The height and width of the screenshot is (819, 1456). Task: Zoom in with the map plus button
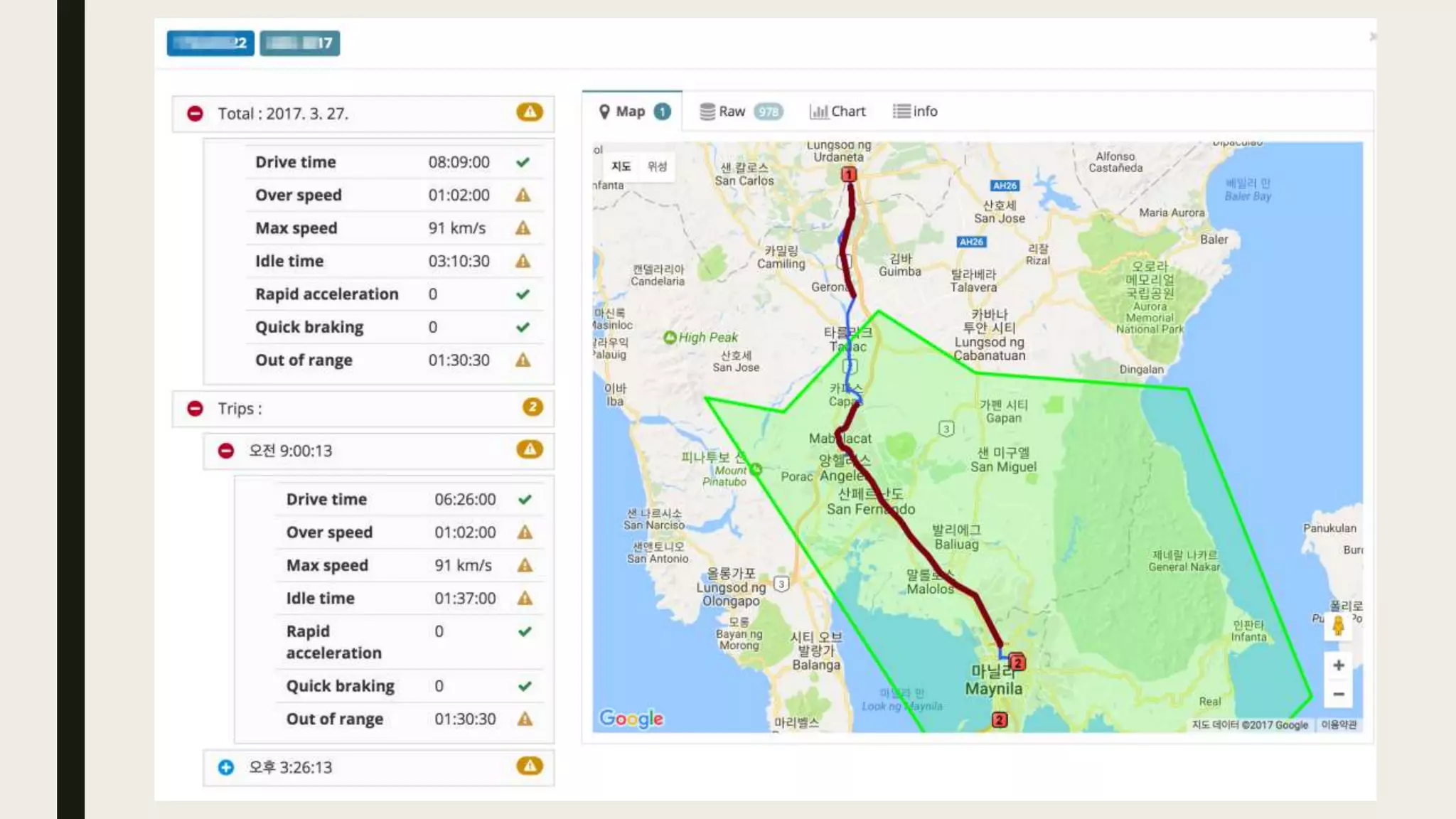(1338, 665)
